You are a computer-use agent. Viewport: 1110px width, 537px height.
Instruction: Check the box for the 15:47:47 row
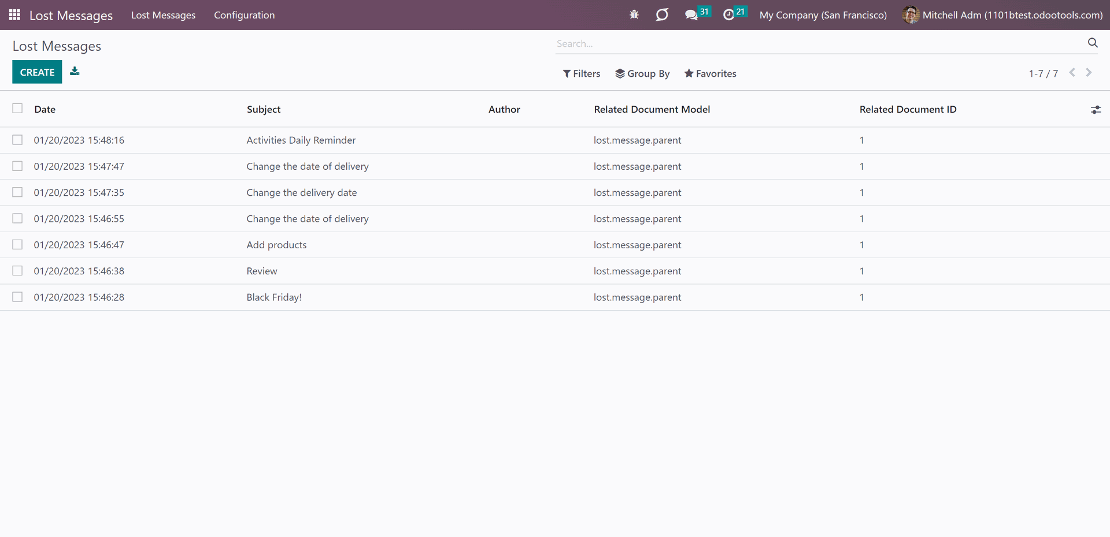click(18, 166)
